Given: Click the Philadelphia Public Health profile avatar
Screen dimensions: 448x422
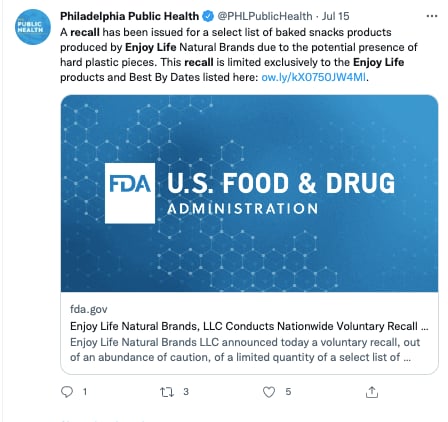Looking at the screenshot, I should click(x=33, y=27).
